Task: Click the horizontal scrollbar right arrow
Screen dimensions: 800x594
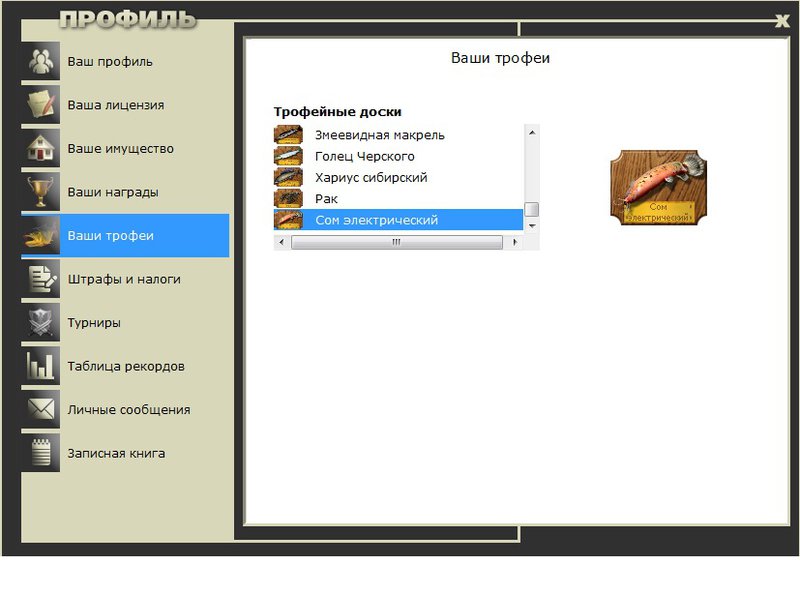Action: [515, 242]
